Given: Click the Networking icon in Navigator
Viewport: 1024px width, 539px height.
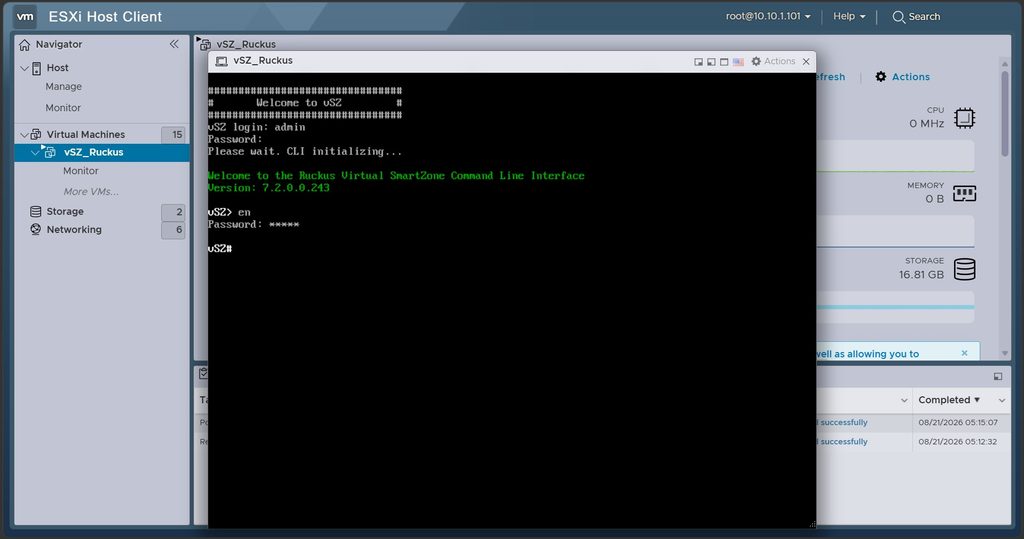Looking at the screenshot, I should (x=36, y=229).
